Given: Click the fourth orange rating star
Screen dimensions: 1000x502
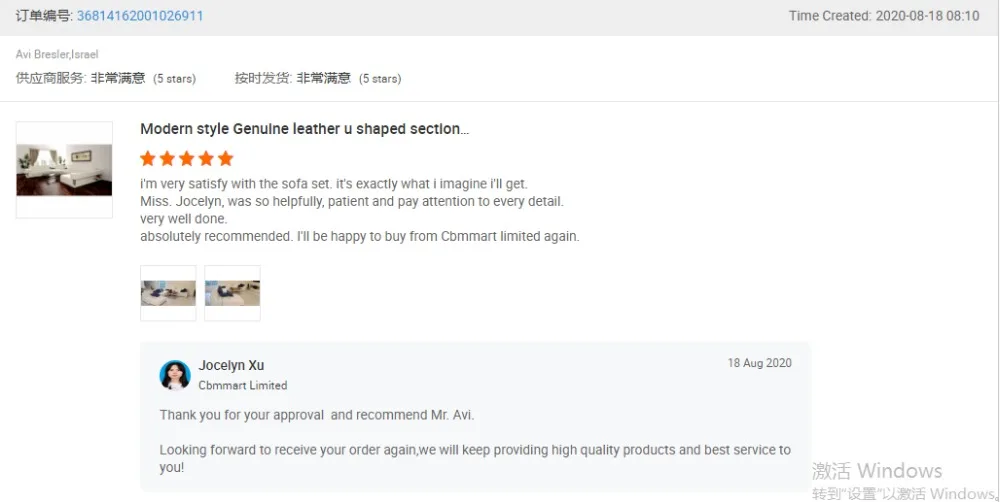Looking at the screenshot, I should [x=206, y=158].
